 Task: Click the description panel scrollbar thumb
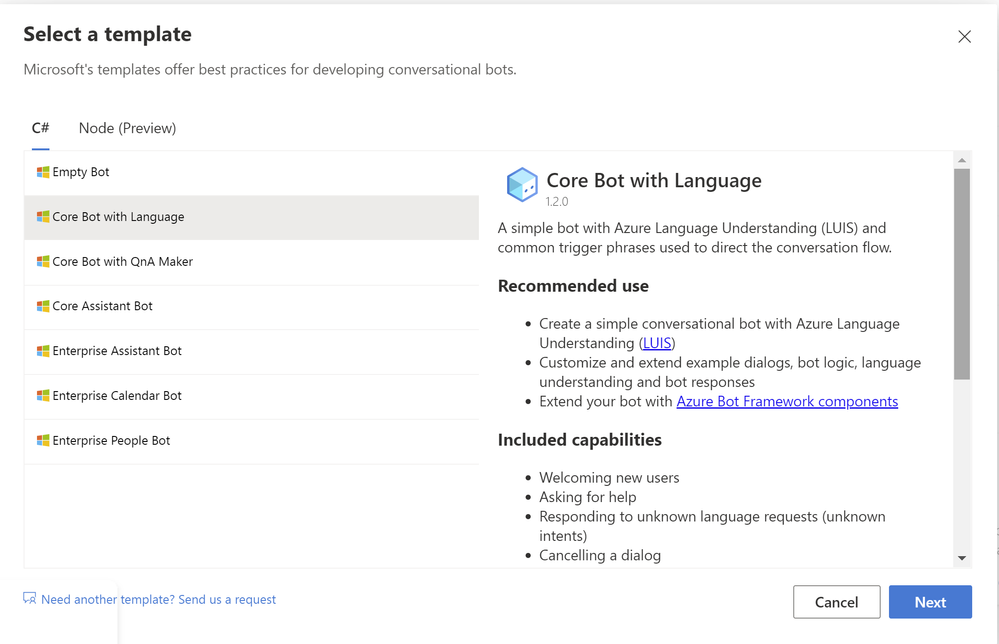962,274
